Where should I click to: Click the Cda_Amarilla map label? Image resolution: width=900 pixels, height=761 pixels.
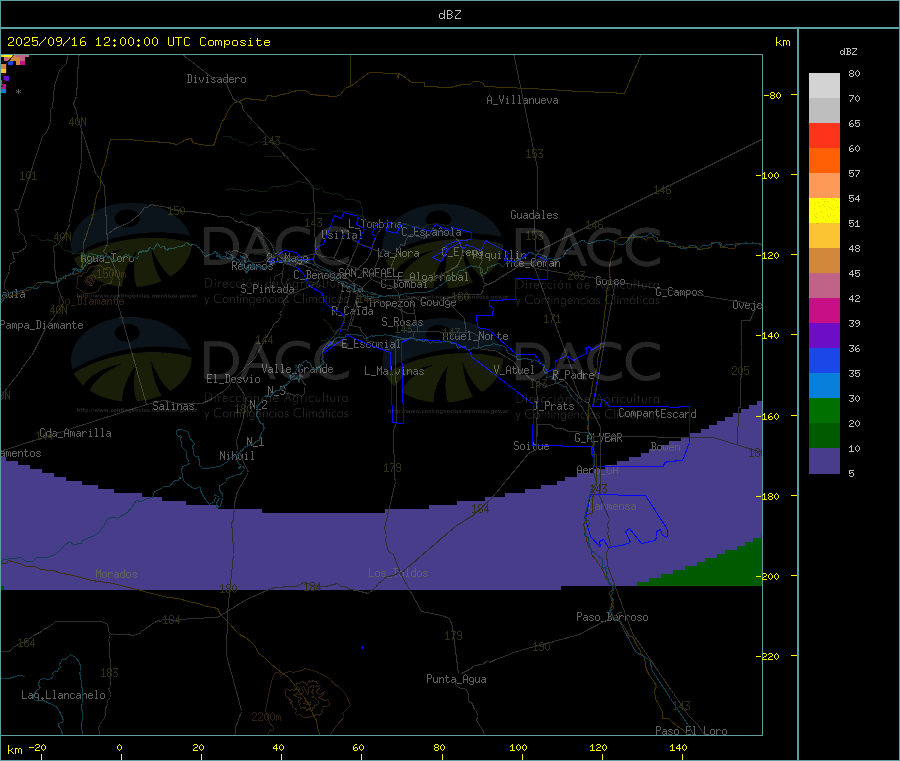click(x=75, y=433)
